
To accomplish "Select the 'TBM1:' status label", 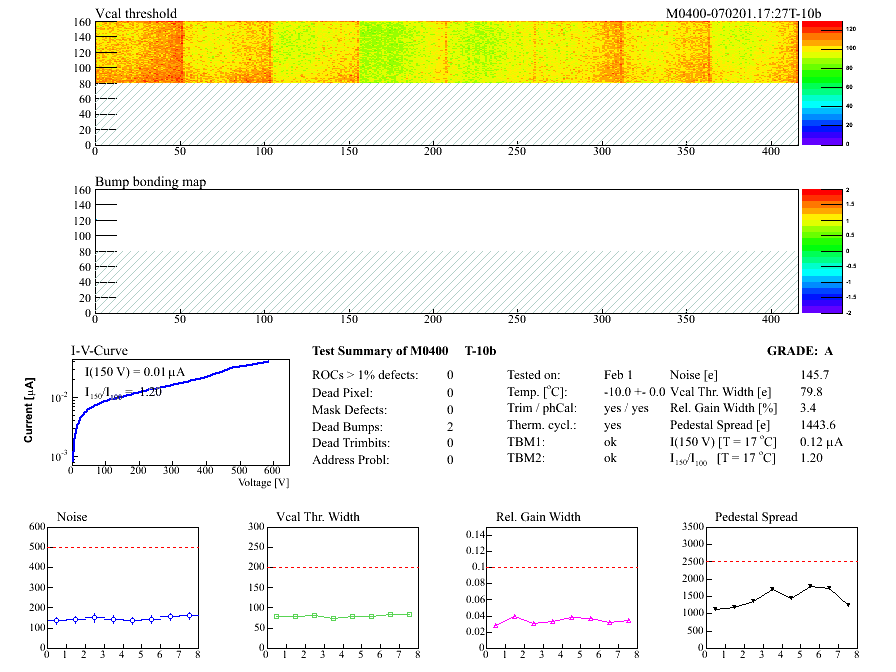I will point(526,441).
